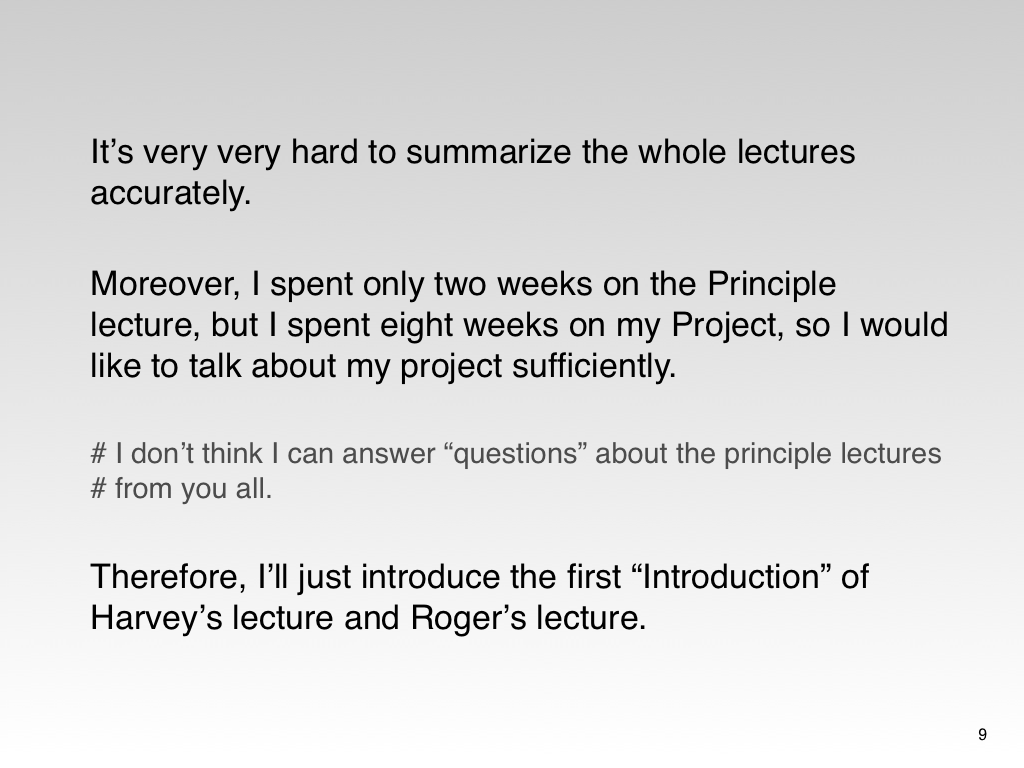Click the gray line starting "# I don't think"

515,454
